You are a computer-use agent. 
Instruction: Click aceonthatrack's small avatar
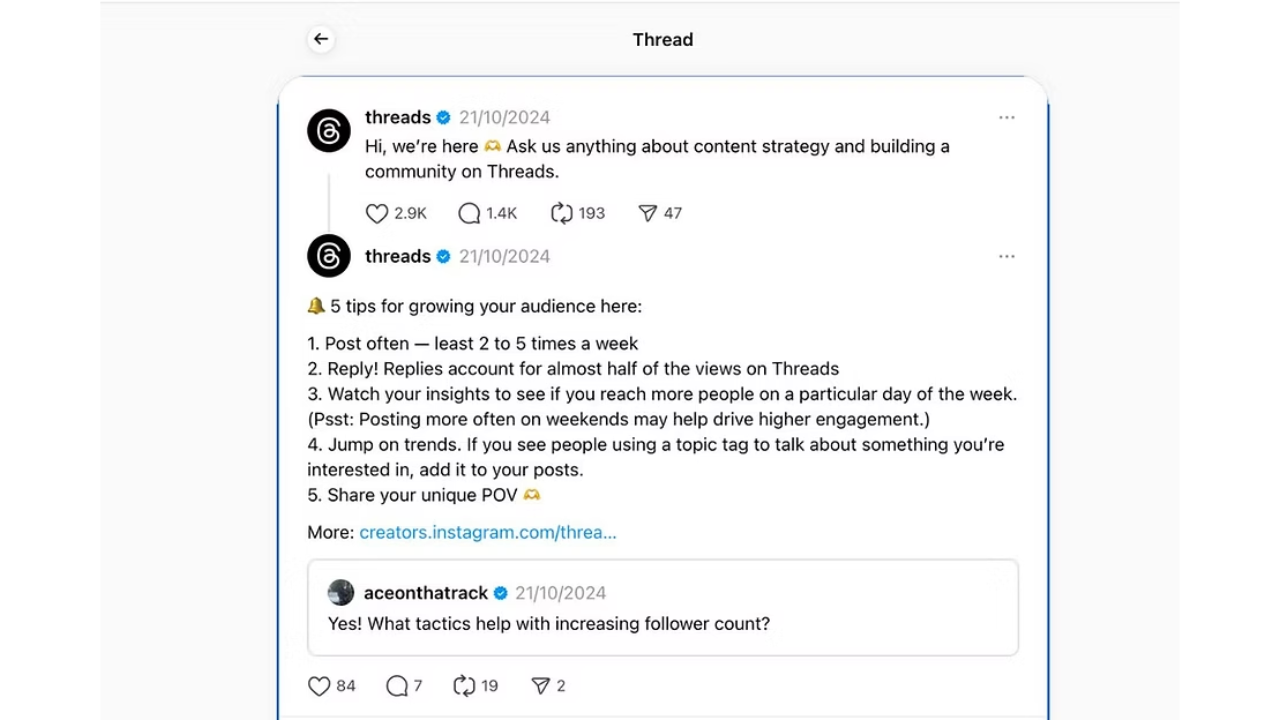click(341, 593)
